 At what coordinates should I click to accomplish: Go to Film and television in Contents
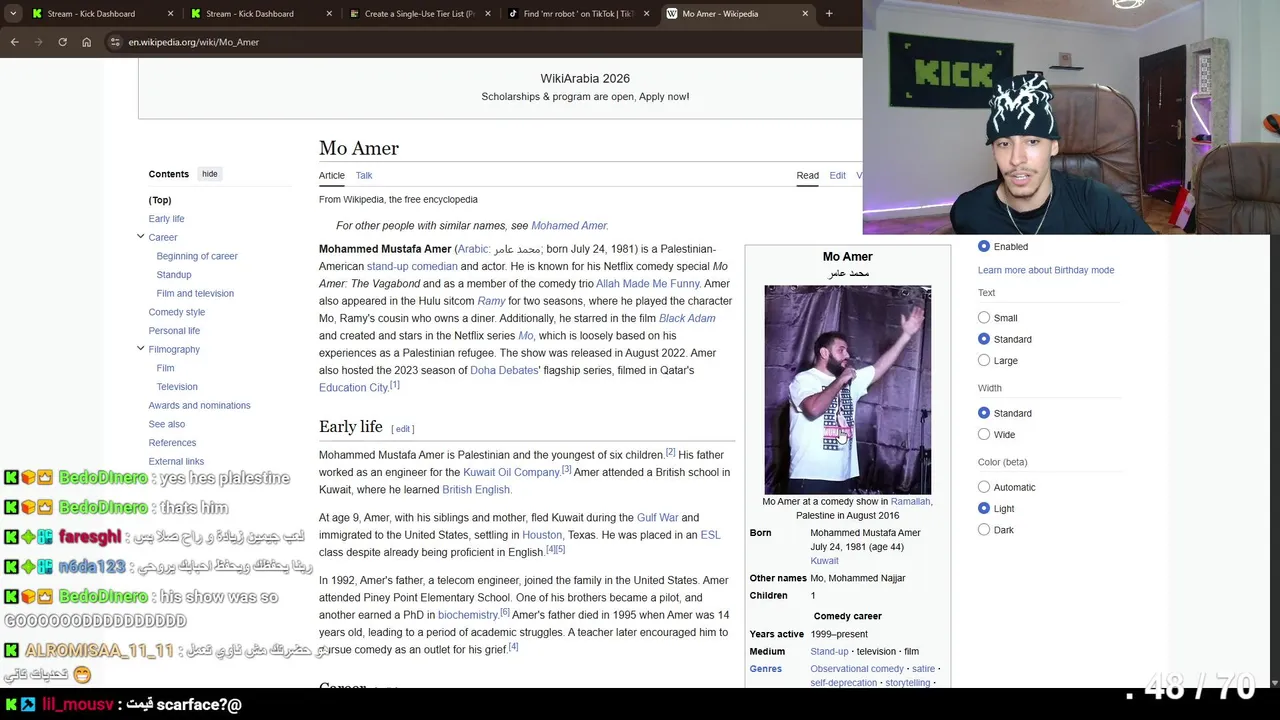click(195, 293)
